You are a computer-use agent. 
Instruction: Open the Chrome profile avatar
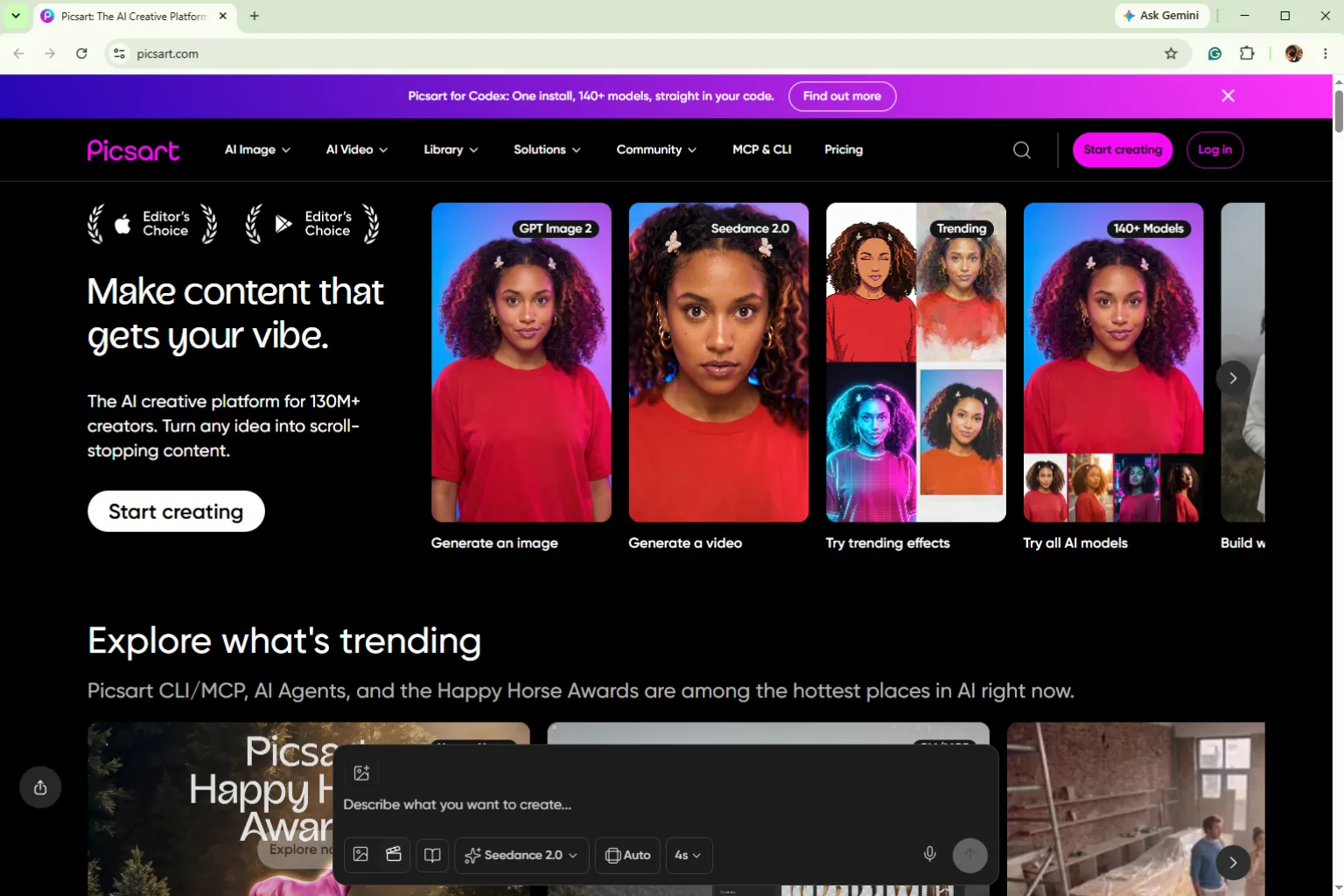[x=1294, y=53]
